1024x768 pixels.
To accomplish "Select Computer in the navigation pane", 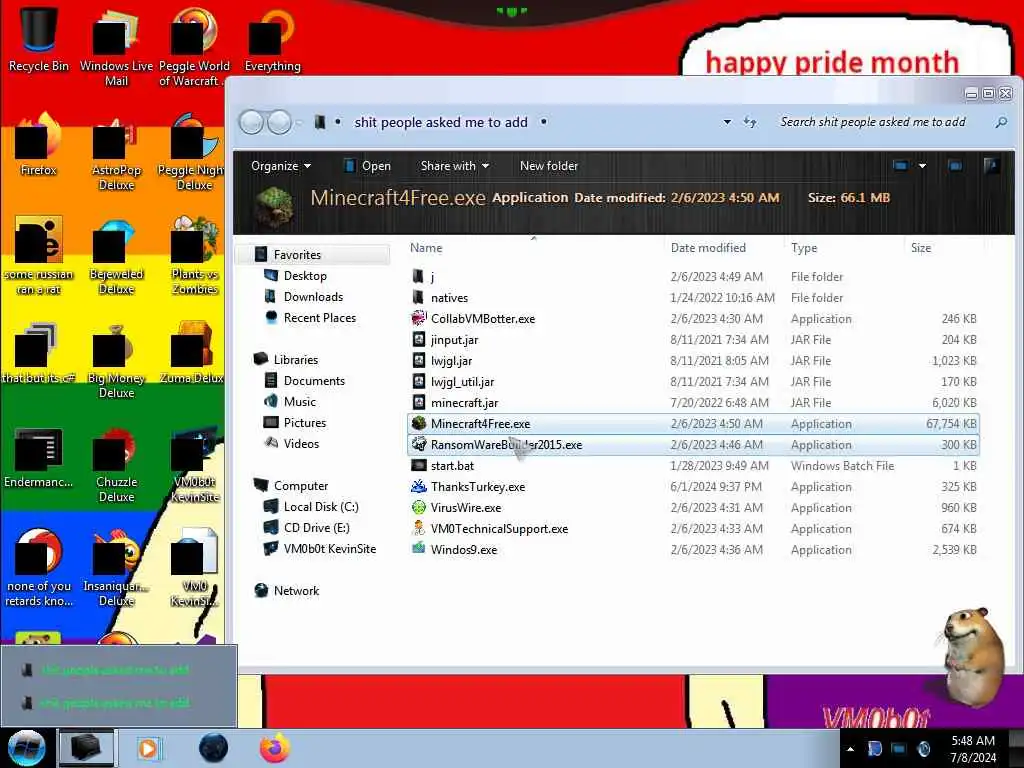I will coord(300,486).
